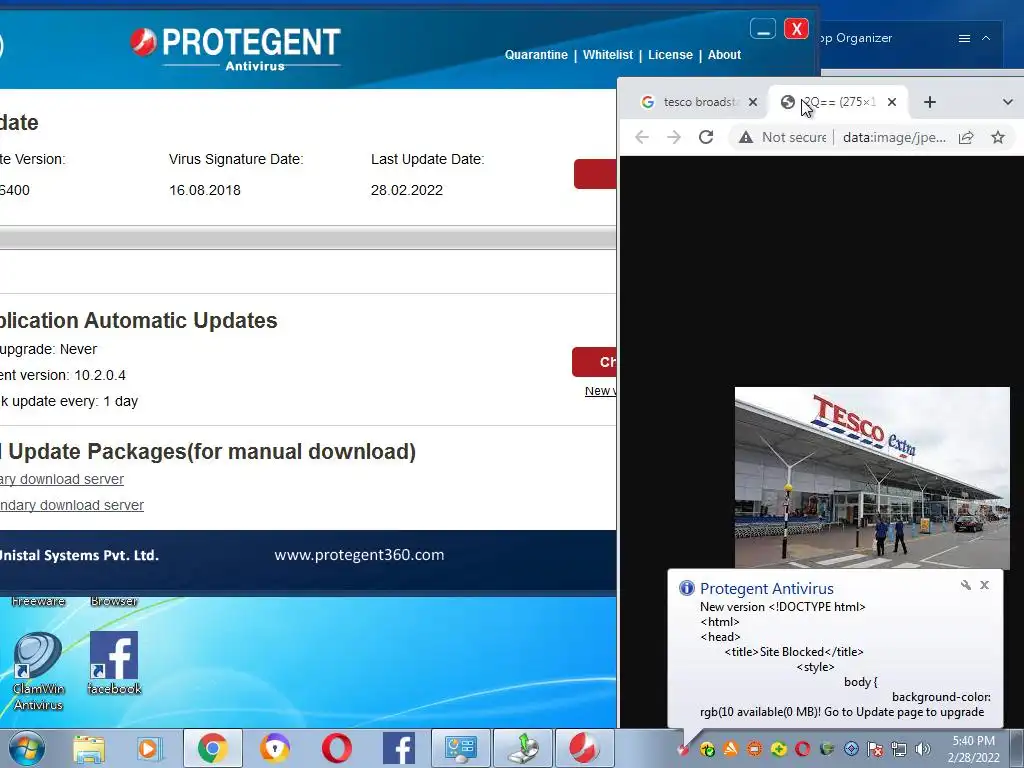Visit www.protegent360.com link
The image size is (1024, 768).
[359, 554]
